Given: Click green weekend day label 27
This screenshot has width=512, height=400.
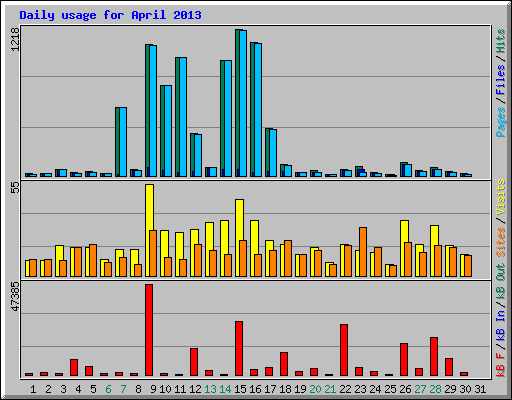Looking at the screenshot, I should tap(420, 389).
